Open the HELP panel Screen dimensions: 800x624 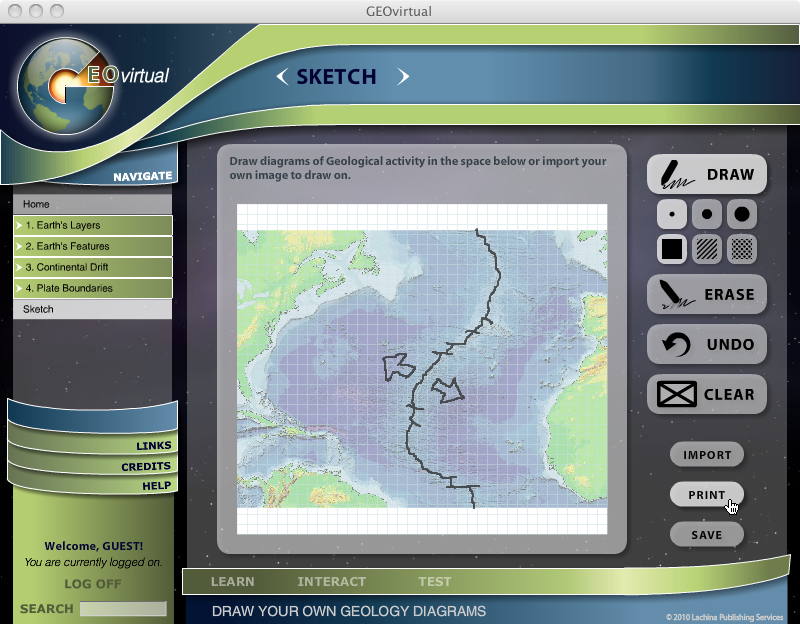pyautogui.click(x=157, y=486)
